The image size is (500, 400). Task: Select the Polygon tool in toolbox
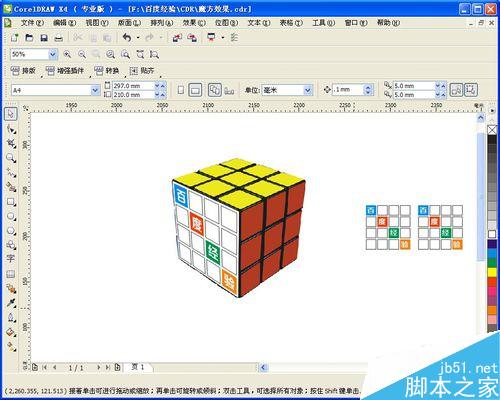(x=11, y=231)
